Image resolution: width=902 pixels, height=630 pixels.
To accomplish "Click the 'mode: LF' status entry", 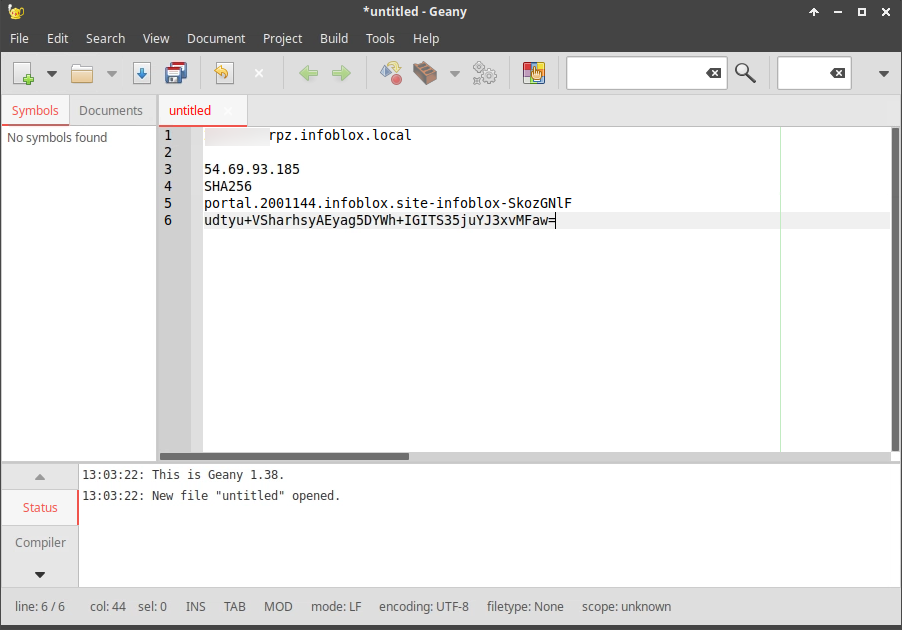I will pyautogui.click(x=336, y=606).
